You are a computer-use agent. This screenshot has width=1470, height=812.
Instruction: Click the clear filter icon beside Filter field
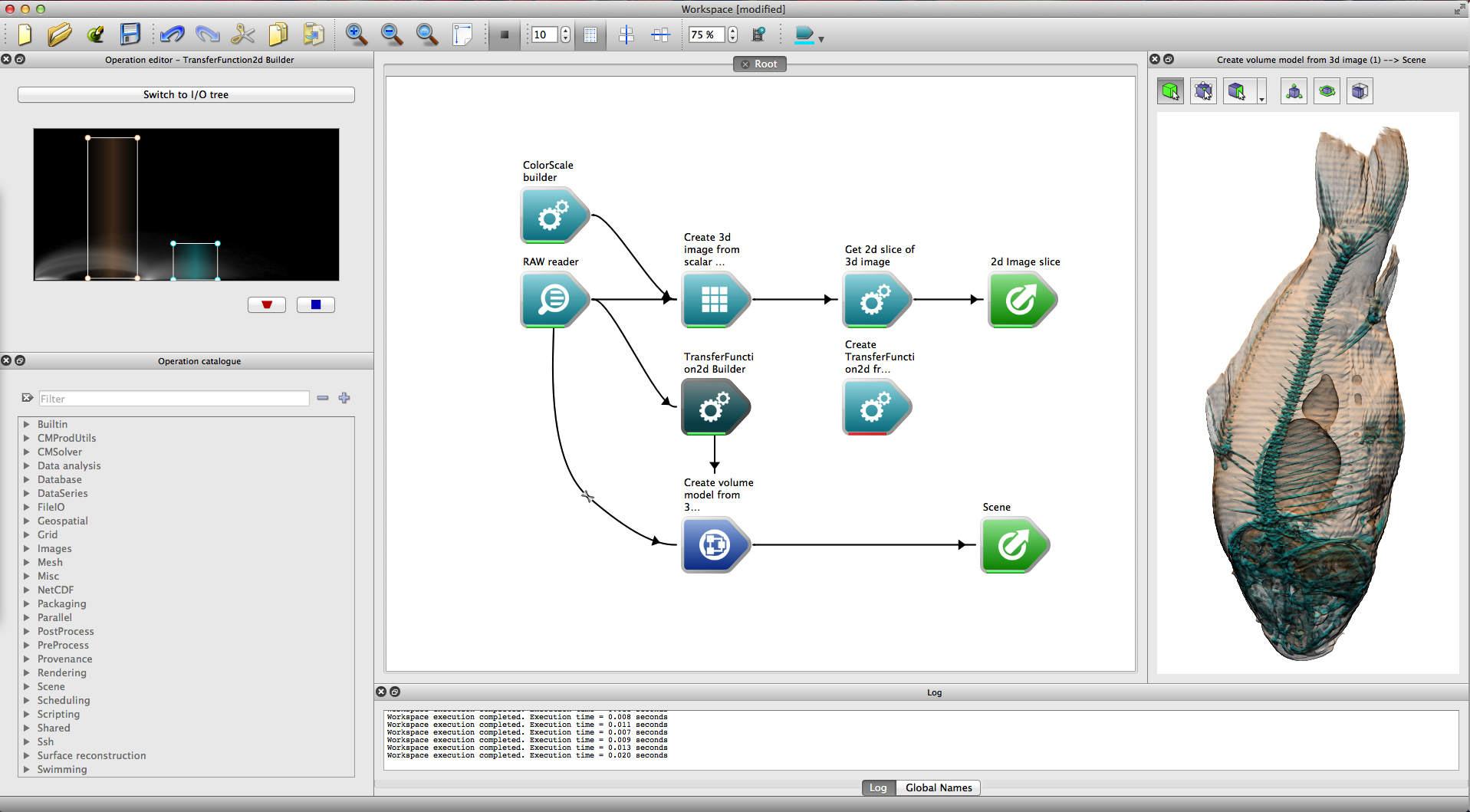[x=28, y=398]
